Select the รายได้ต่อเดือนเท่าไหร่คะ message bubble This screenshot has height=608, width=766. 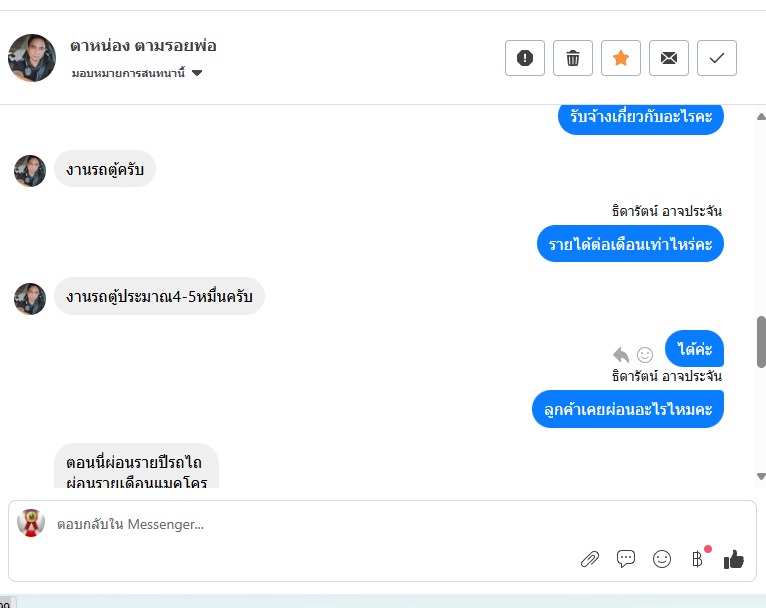point(630,244)
